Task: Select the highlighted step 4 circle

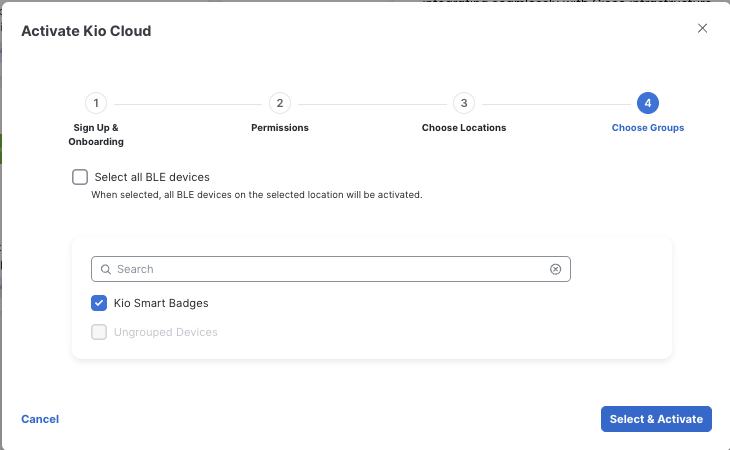Action: (647, 103)
